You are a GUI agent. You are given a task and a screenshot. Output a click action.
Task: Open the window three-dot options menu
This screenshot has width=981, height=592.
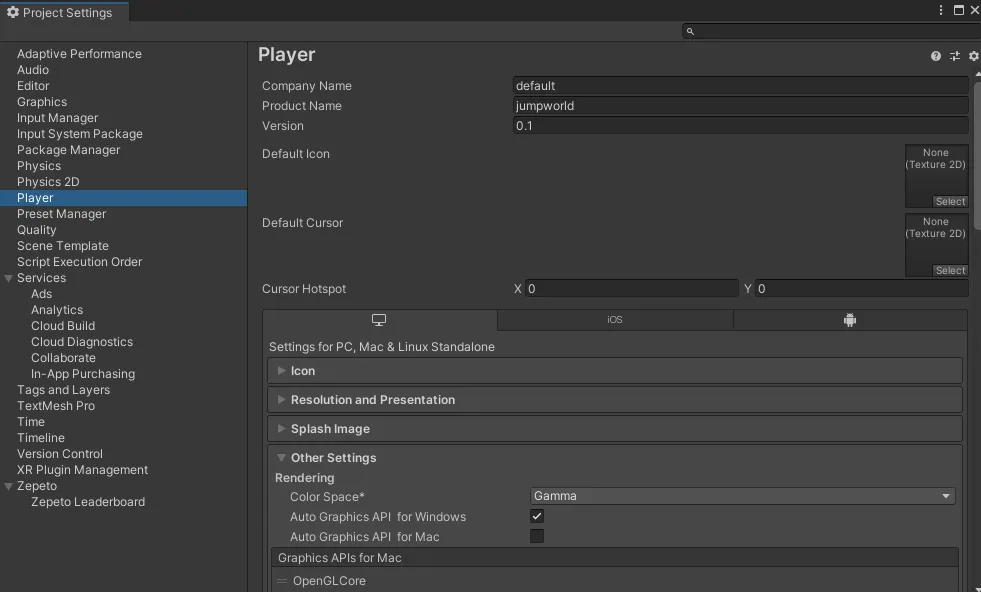(x=940, y=10)
